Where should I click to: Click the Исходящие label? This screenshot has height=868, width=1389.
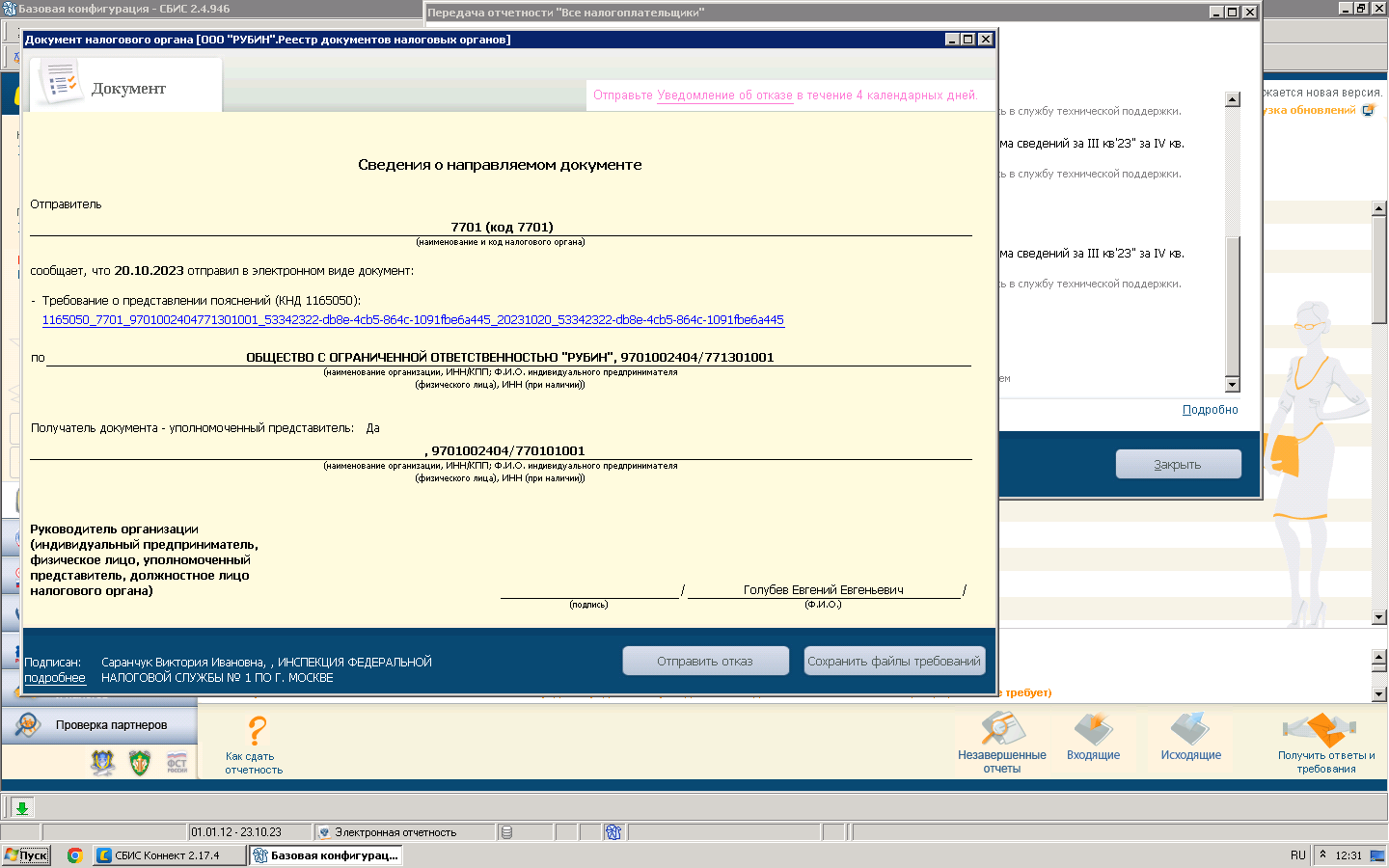pyautogui.click(x=1191, y=755)
